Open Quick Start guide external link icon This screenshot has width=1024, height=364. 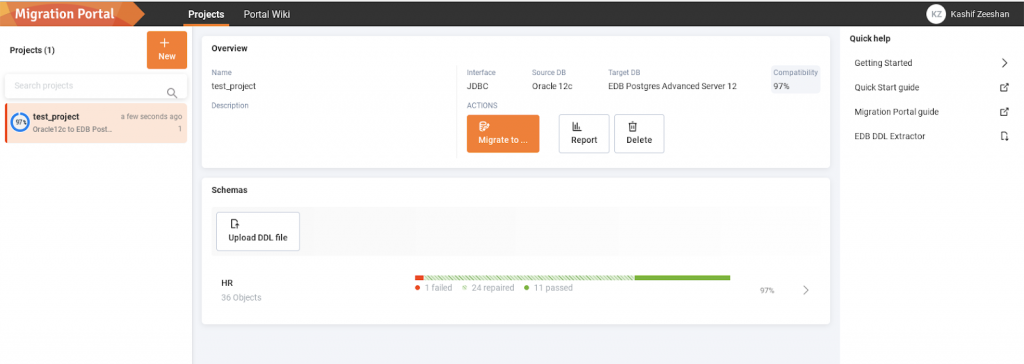pyautogui.click(x=1004, y=88)
